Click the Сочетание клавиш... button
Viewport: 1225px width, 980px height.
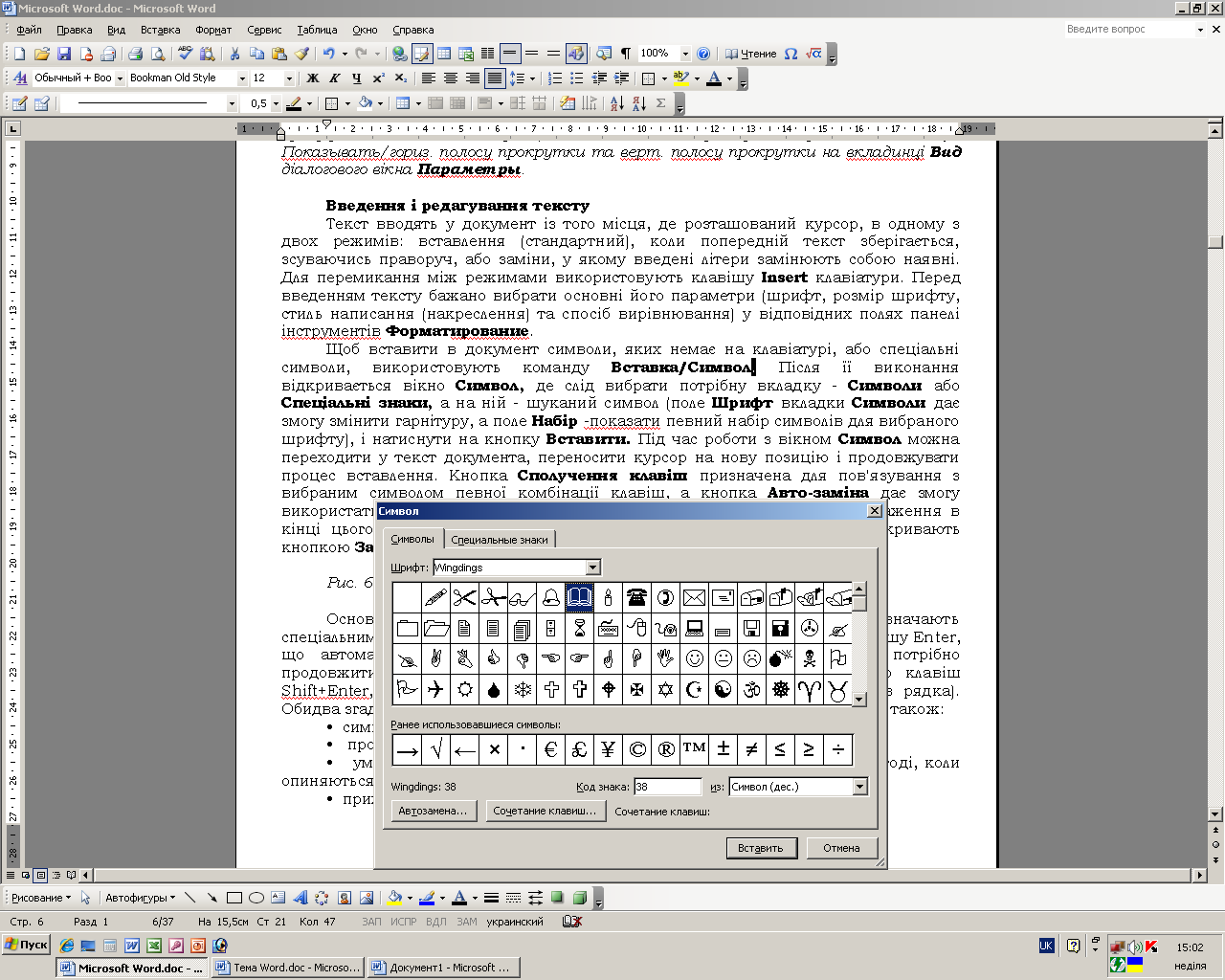(546, 811)
